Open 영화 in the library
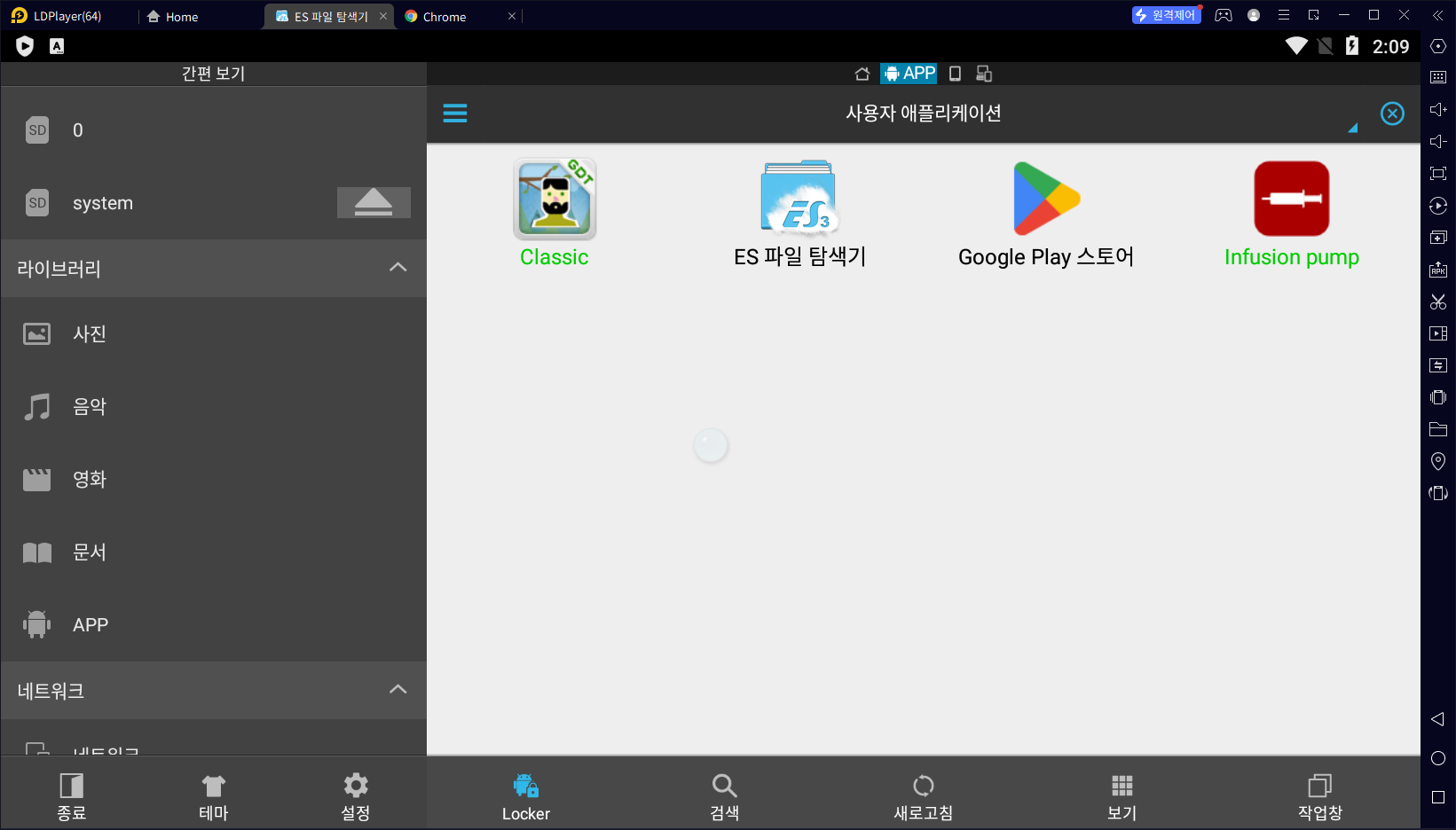 214,480
